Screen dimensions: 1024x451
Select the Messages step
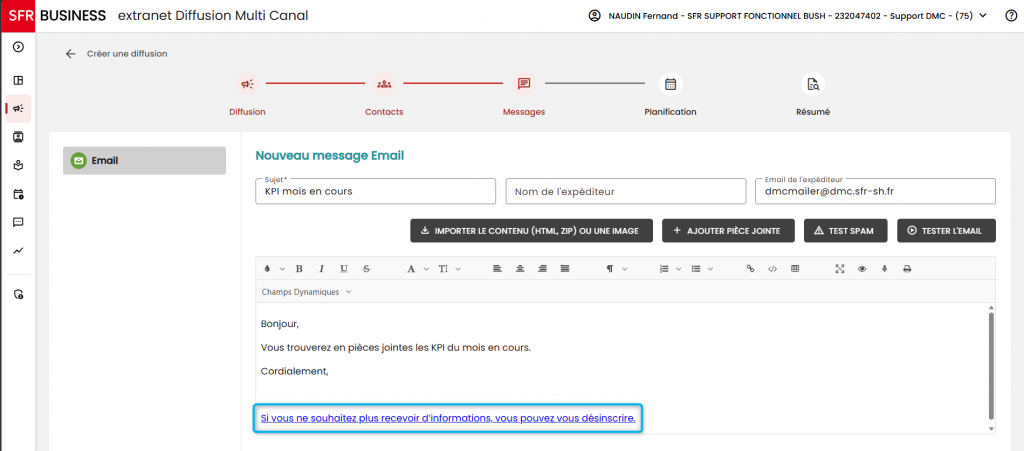pyautogui.click(x=524, y=95)
